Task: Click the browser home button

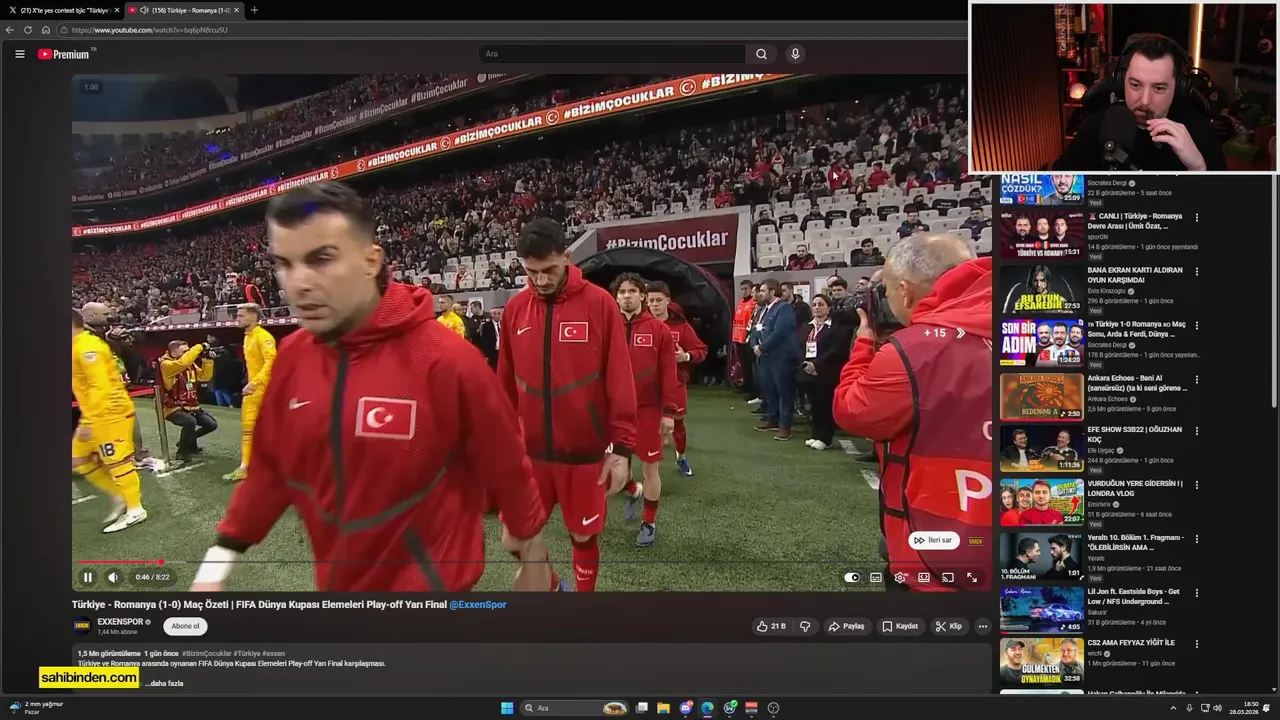Action: click(45, 30)
